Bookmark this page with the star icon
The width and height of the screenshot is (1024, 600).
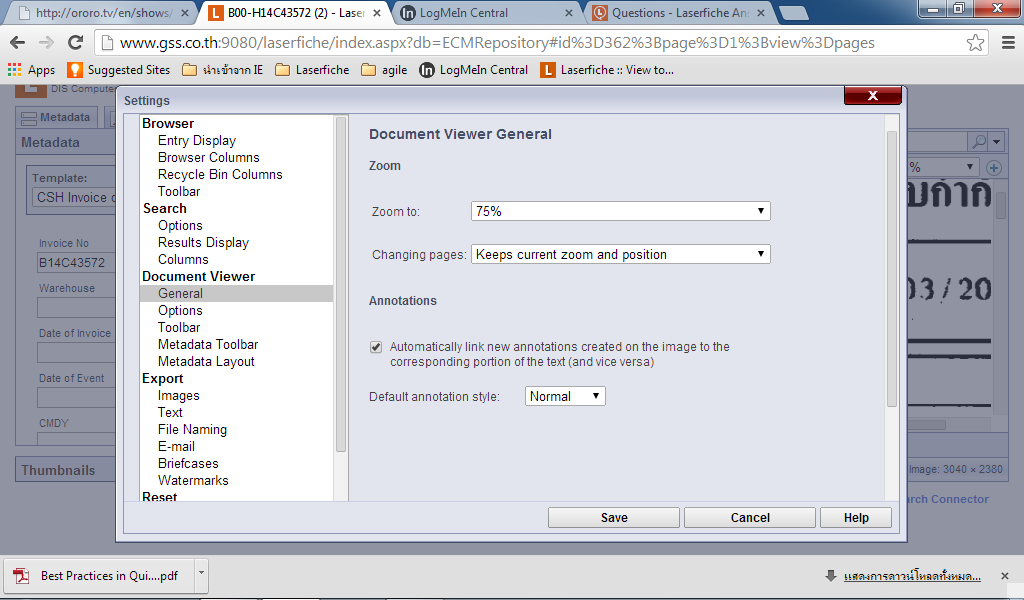click(975, 43)
